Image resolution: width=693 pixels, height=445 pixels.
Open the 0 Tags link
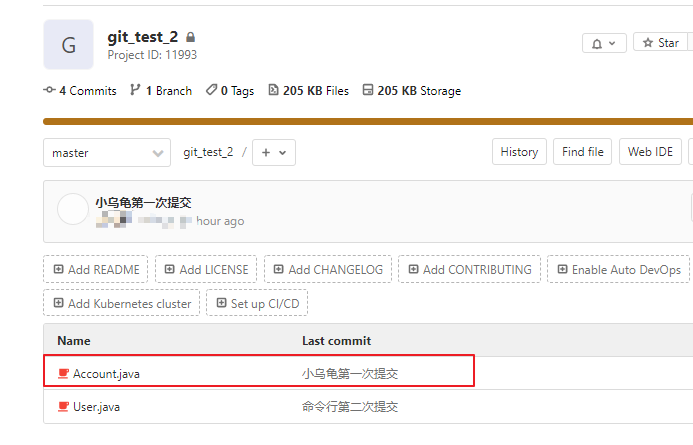[230, 91]
